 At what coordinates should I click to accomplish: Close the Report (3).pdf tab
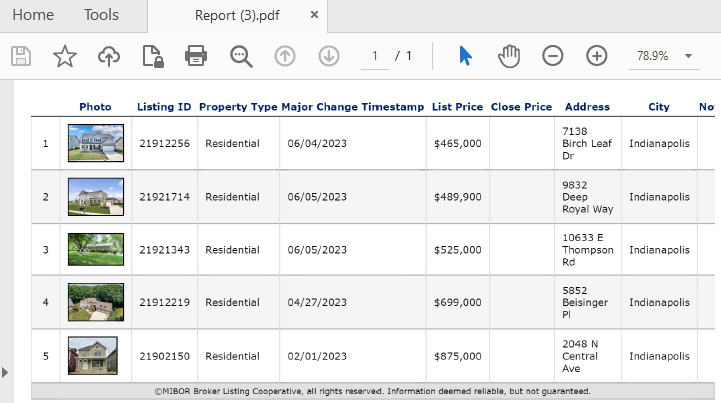point(315,15)
